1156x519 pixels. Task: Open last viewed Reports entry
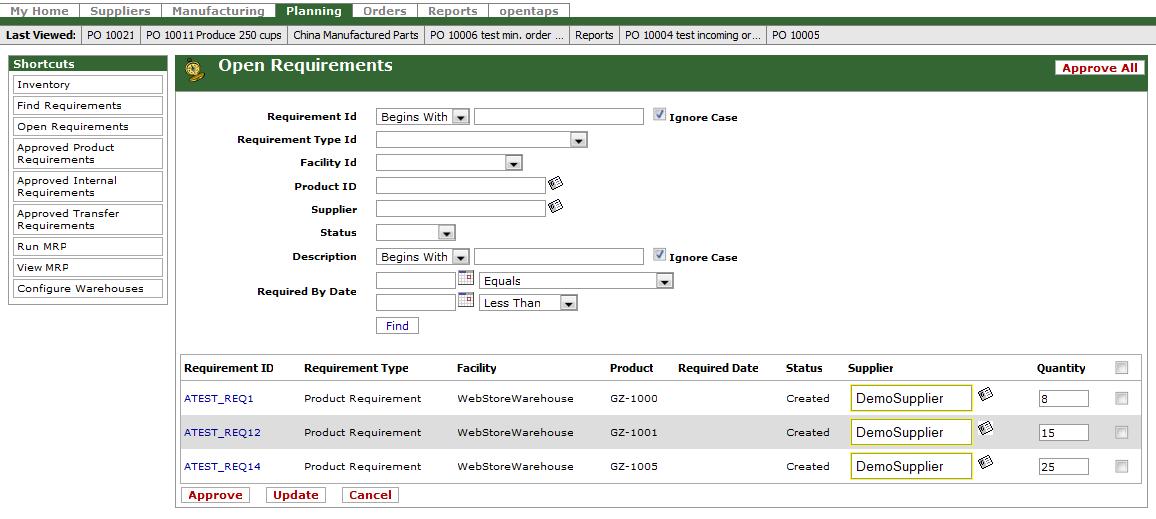click(x=594, y=35)
